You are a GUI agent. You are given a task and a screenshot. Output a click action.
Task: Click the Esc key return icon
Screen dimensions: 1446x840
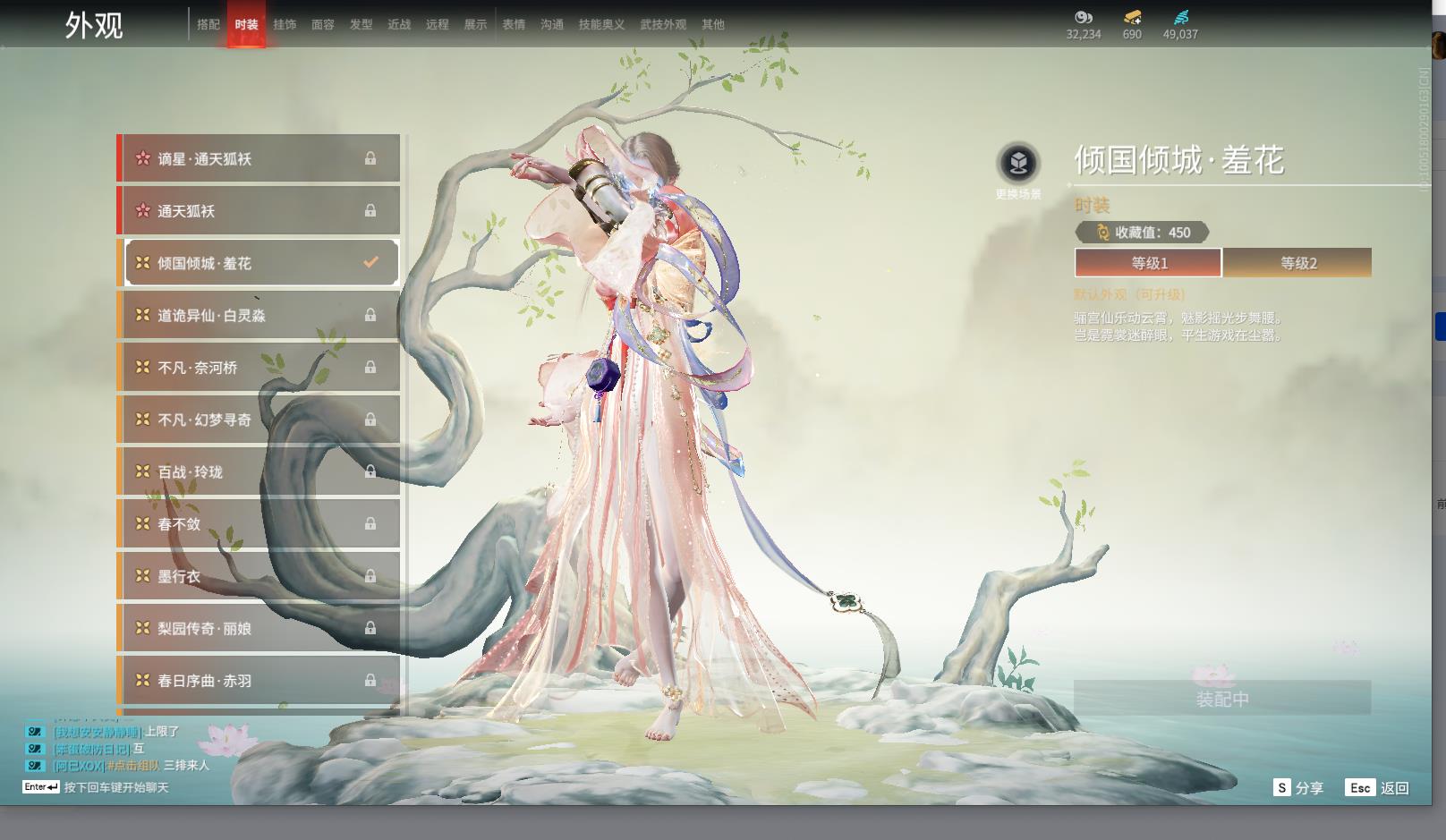(1360, 787)
